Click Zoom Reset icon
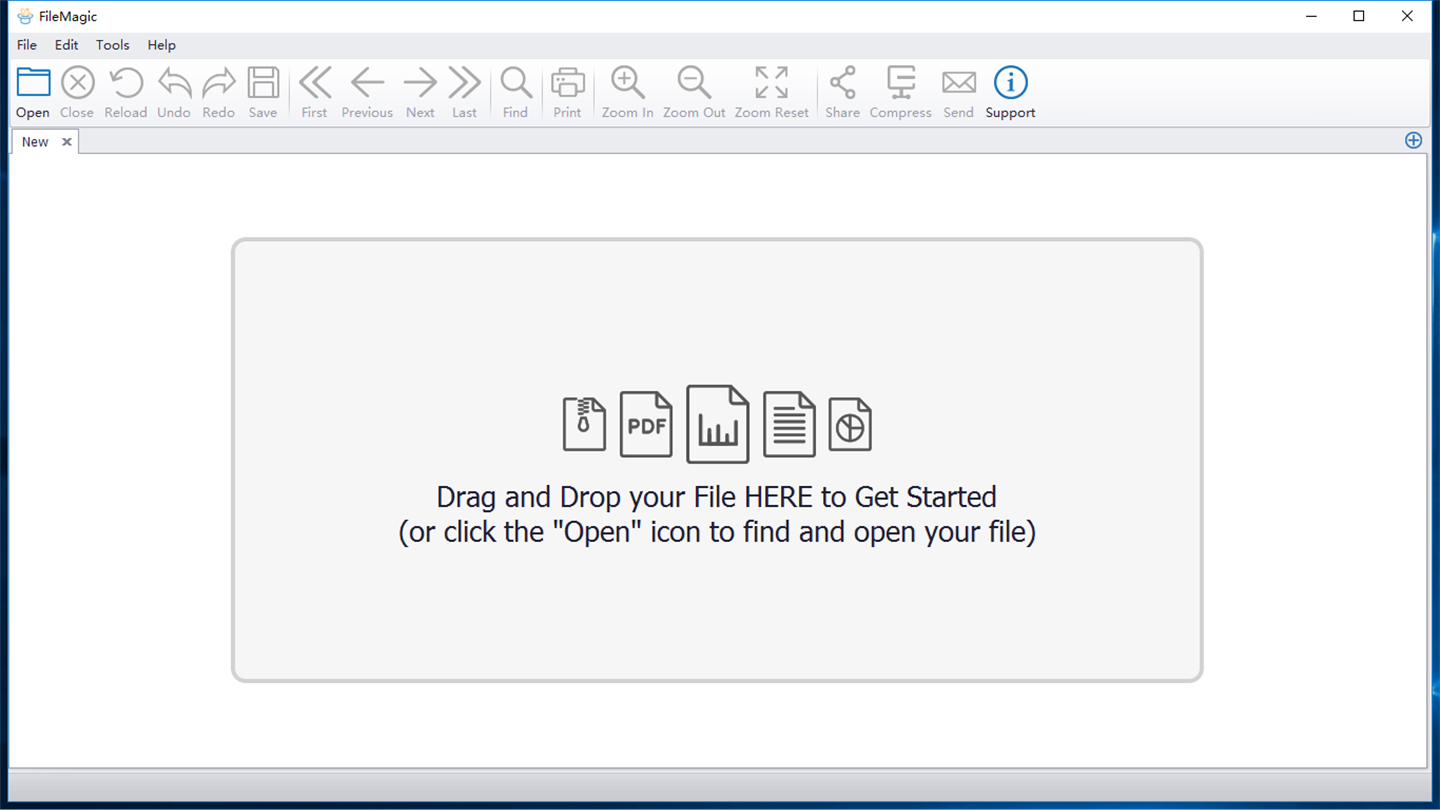The height and width of the screenshot is (810, 1440). tap(772, 83)
